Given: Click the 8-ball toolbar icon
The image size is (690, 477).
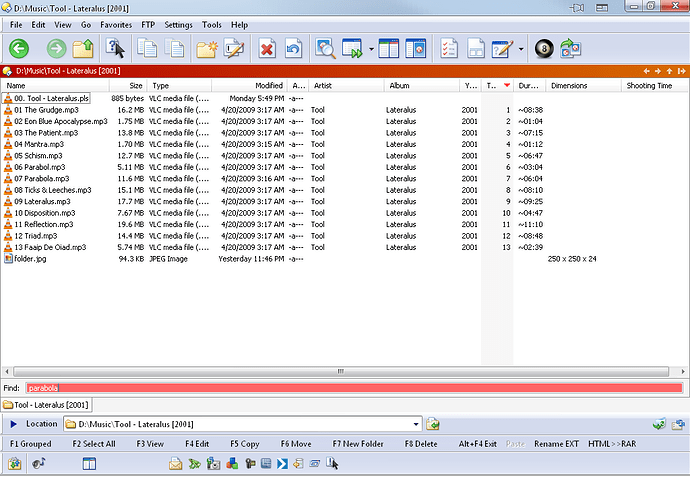Looking at the screenshot, I should tap(545, 48).
